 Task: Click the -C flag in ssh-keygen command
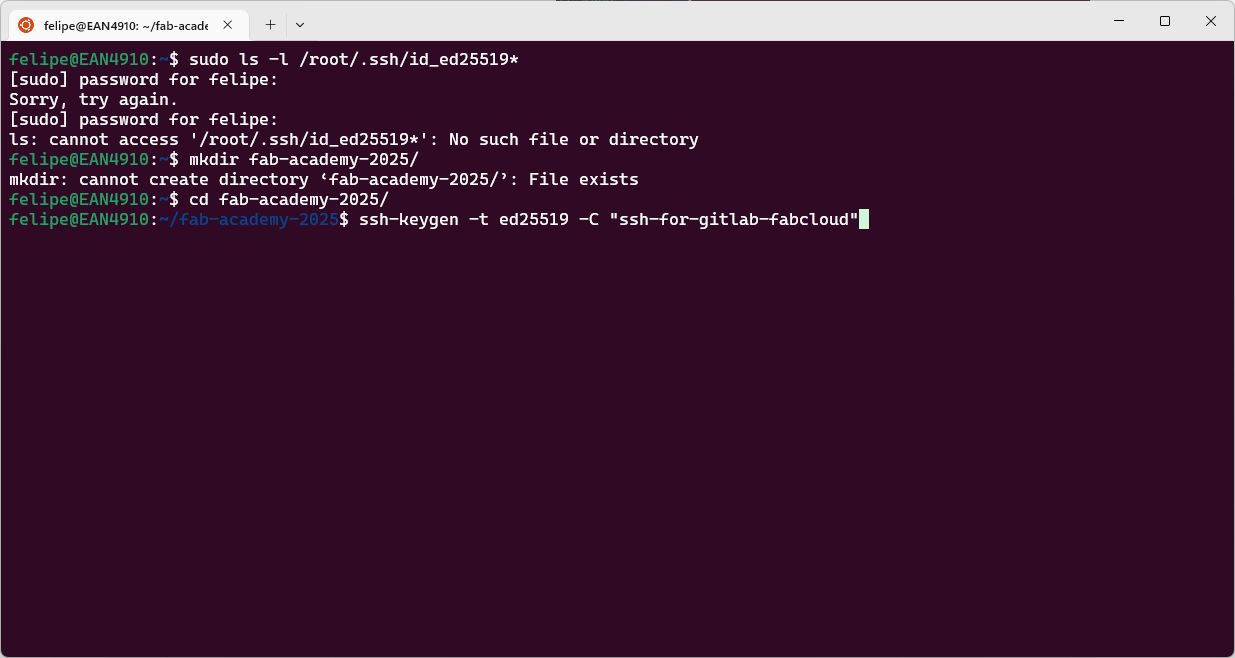click(x=589, y=219)
